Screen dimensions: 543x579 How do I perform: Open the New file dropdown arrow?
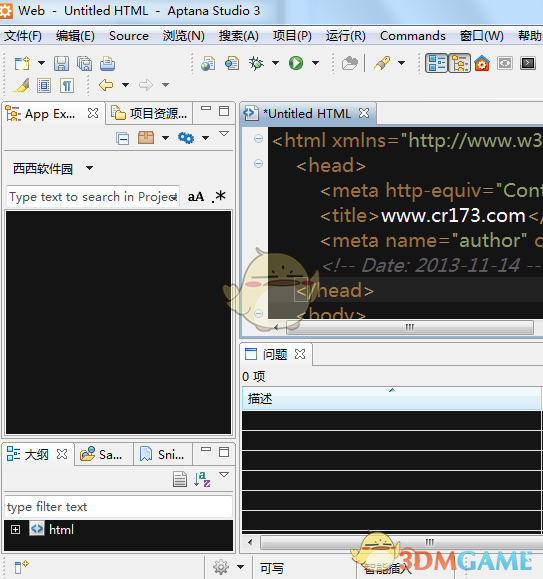point(41,63)
